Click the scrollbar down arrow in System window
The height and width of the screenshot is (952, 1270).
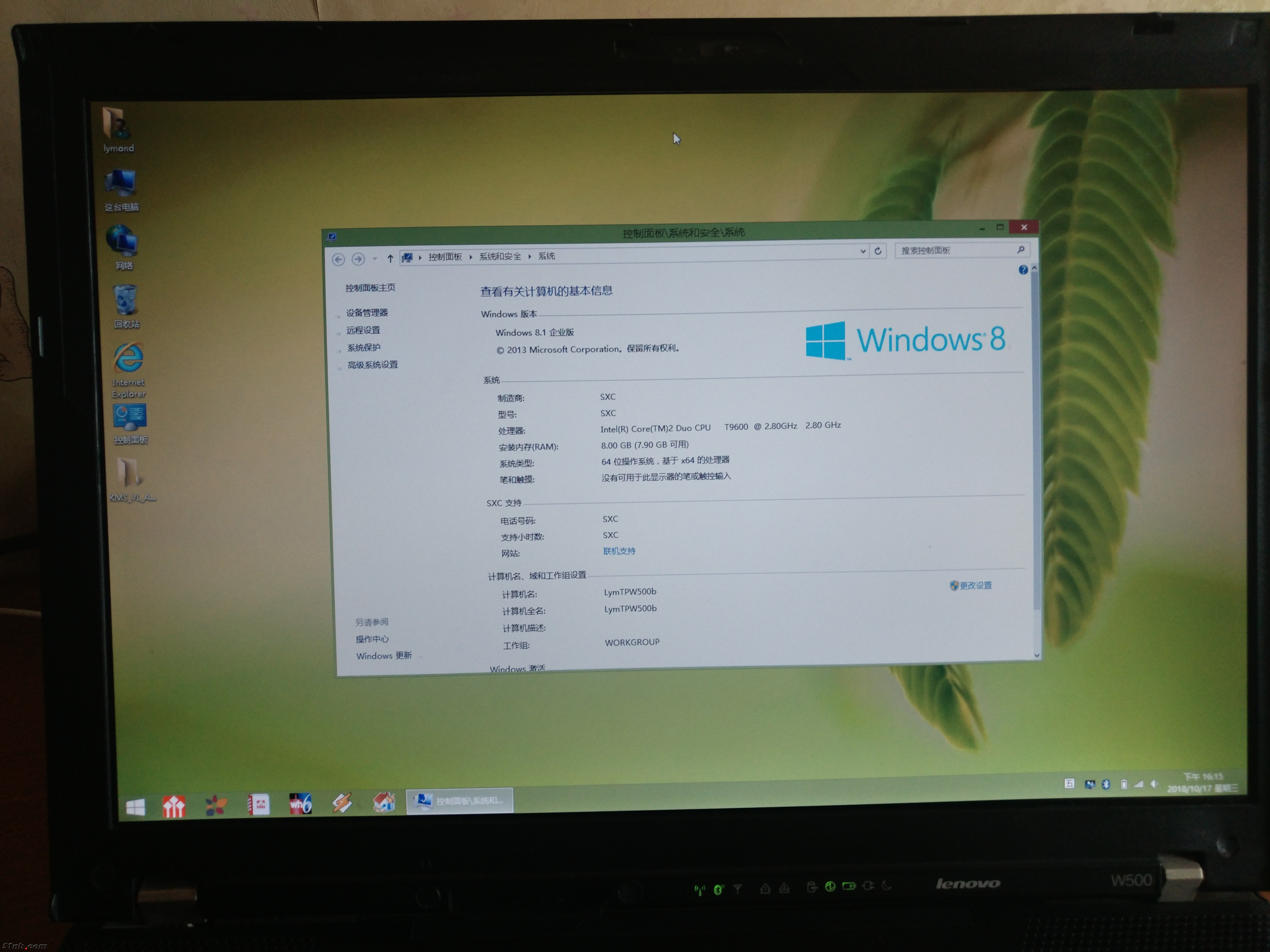click(1037, 655)
